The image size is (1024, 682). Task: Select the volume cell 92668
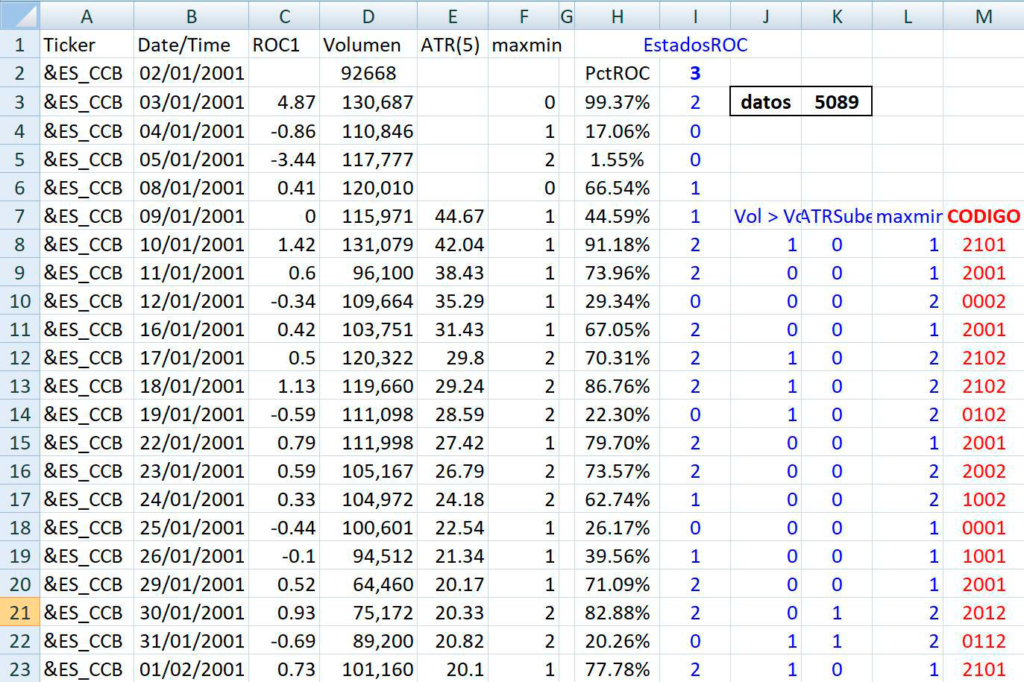click(368, 73)
